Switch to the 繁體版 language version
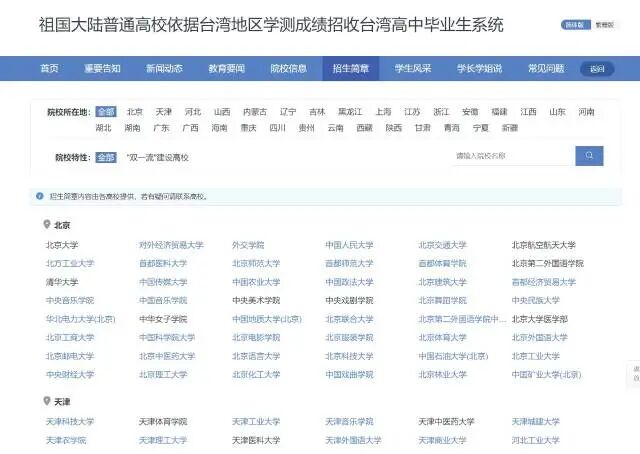This screenshot has height=454, width=640. tap(604, 25)
